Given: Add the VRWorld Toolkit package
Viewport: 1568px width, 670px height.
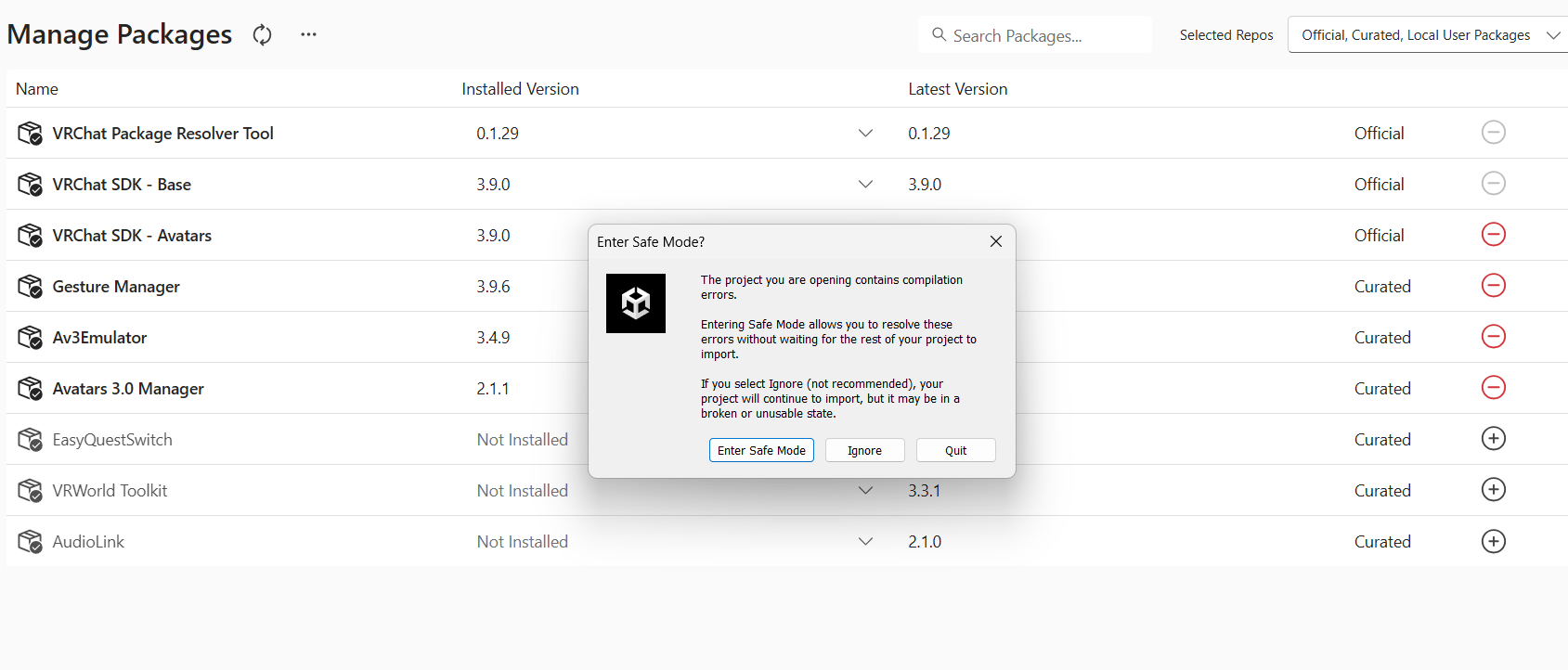Looking at the screenshot, I should pos(1493,490).
